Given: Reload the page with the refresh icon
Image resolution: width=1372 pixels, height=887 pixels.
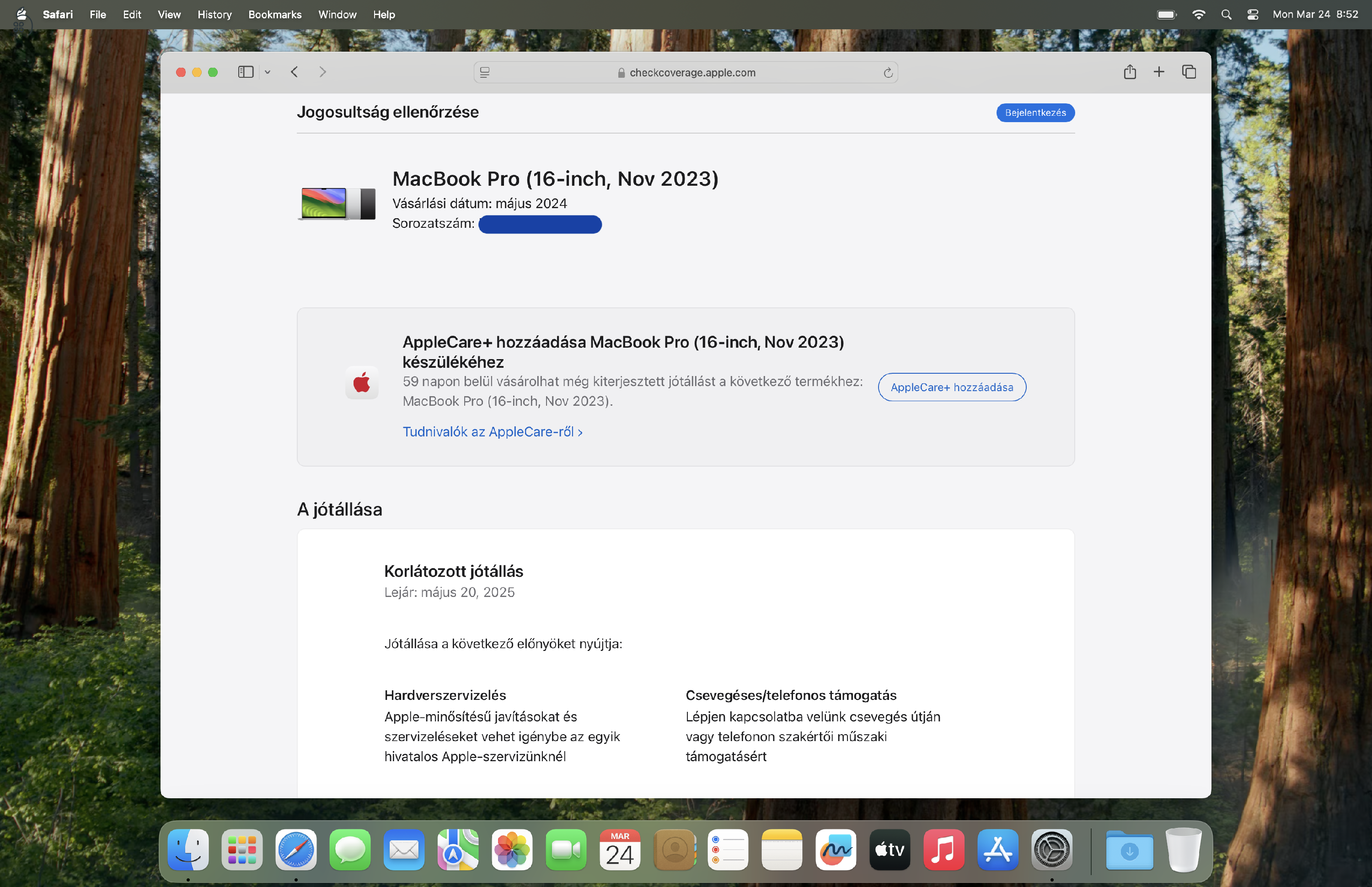Looking at the screenshot, I should tap(888, 73).
